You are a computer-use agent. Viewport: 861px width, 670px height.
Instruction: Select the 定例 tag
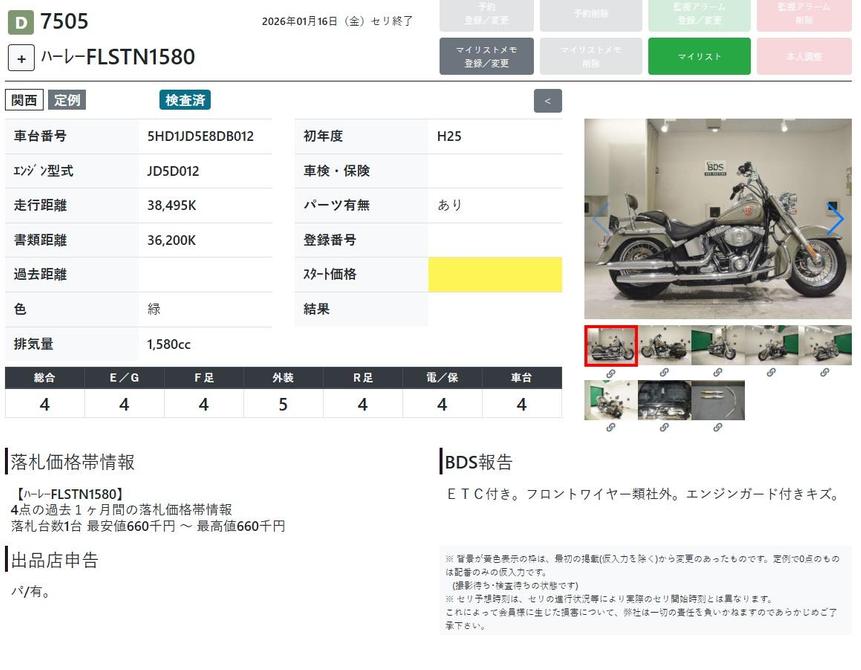[x=67, y=100]
